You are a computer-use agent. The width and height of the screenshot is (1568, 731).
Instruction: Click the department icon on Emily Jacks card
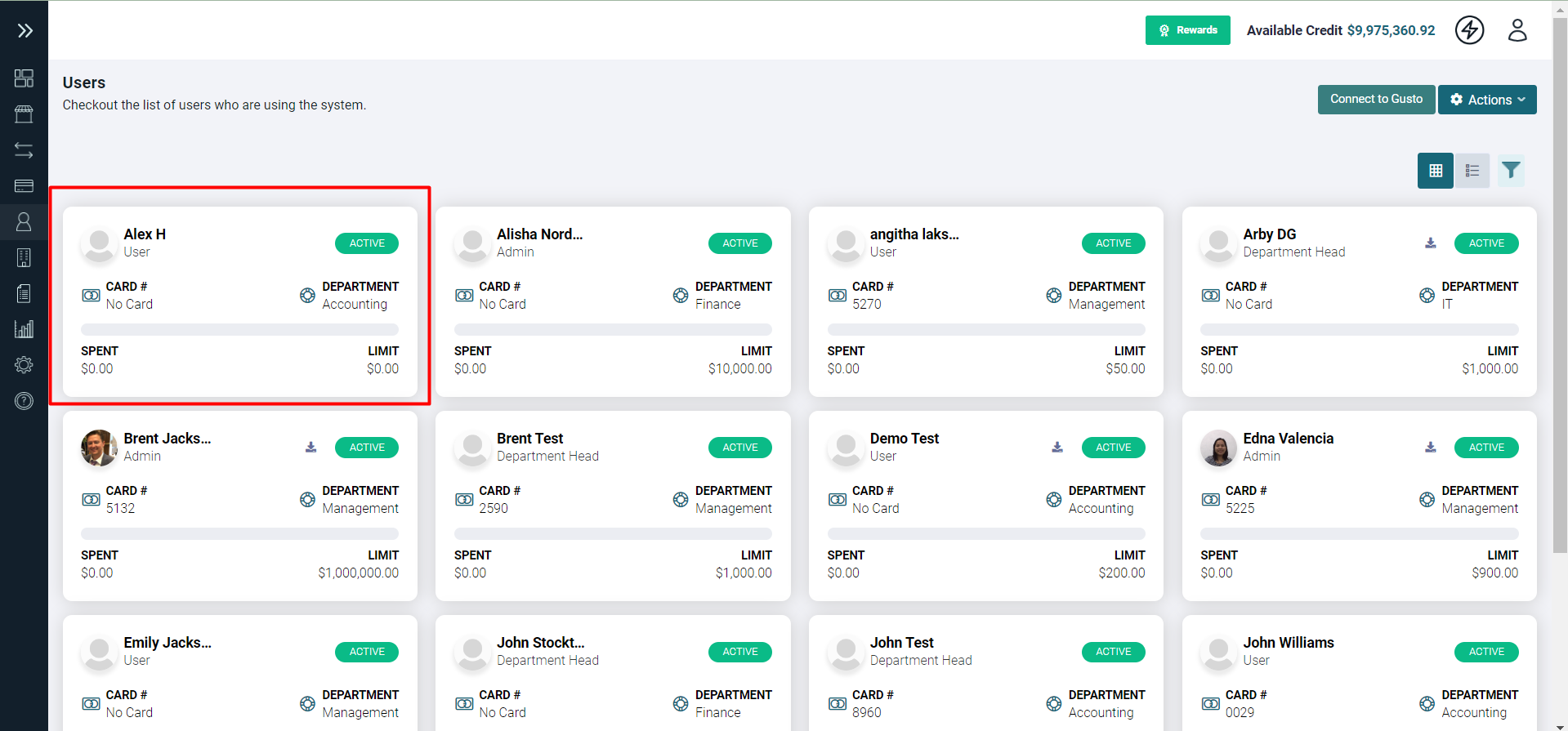pos(307,703)
